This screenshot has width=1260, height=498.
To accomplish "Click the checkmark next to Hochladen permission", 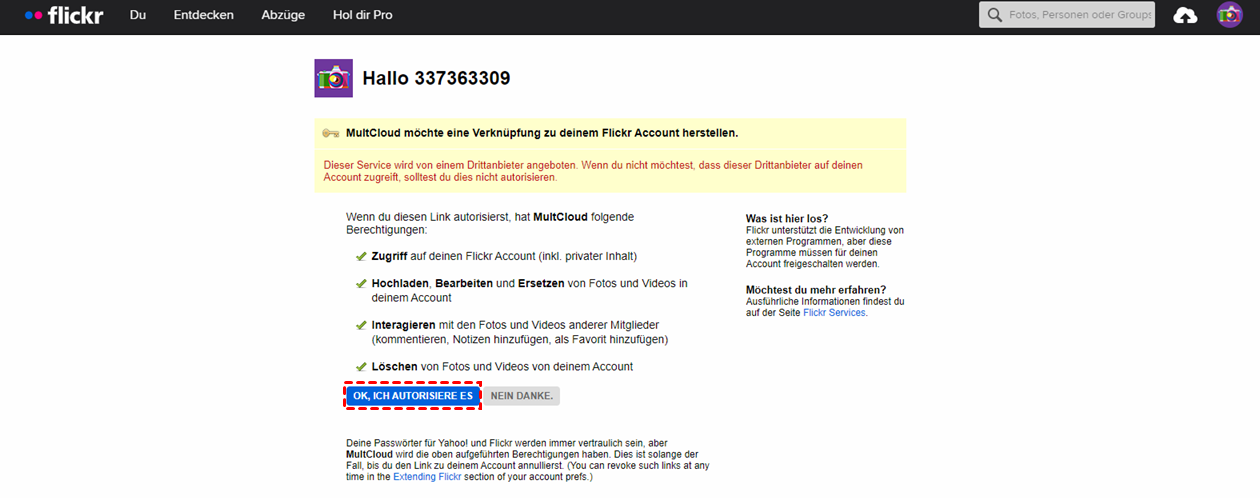I will 361,284.
